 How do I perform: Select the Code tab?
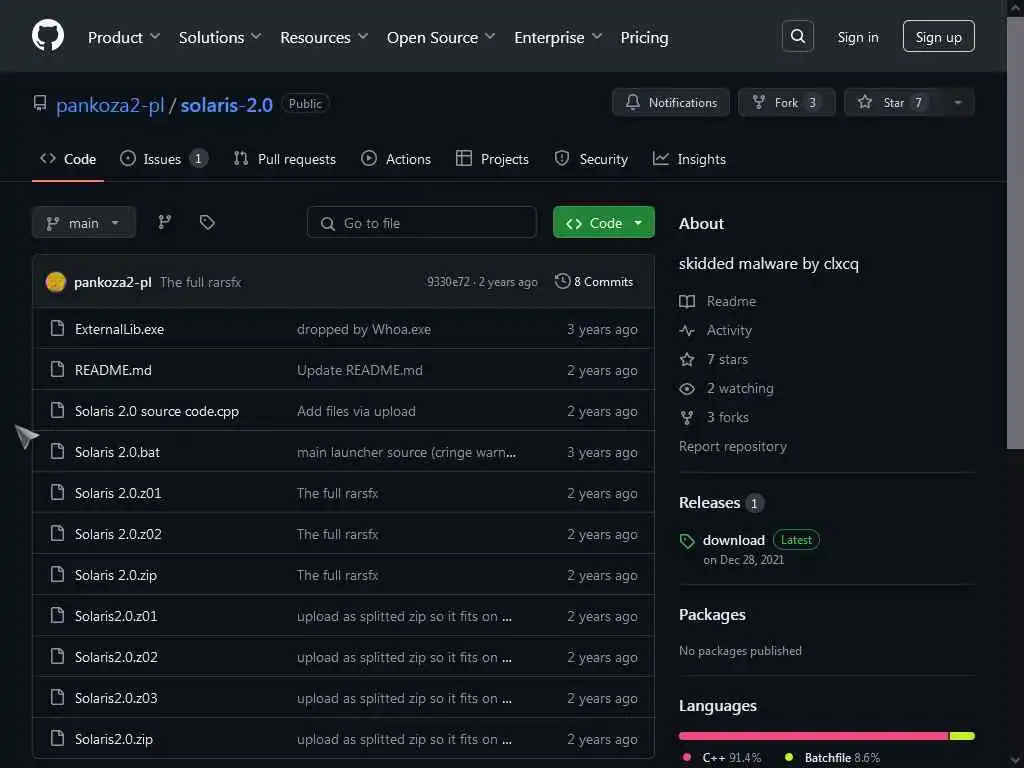(x=68, y=159)
